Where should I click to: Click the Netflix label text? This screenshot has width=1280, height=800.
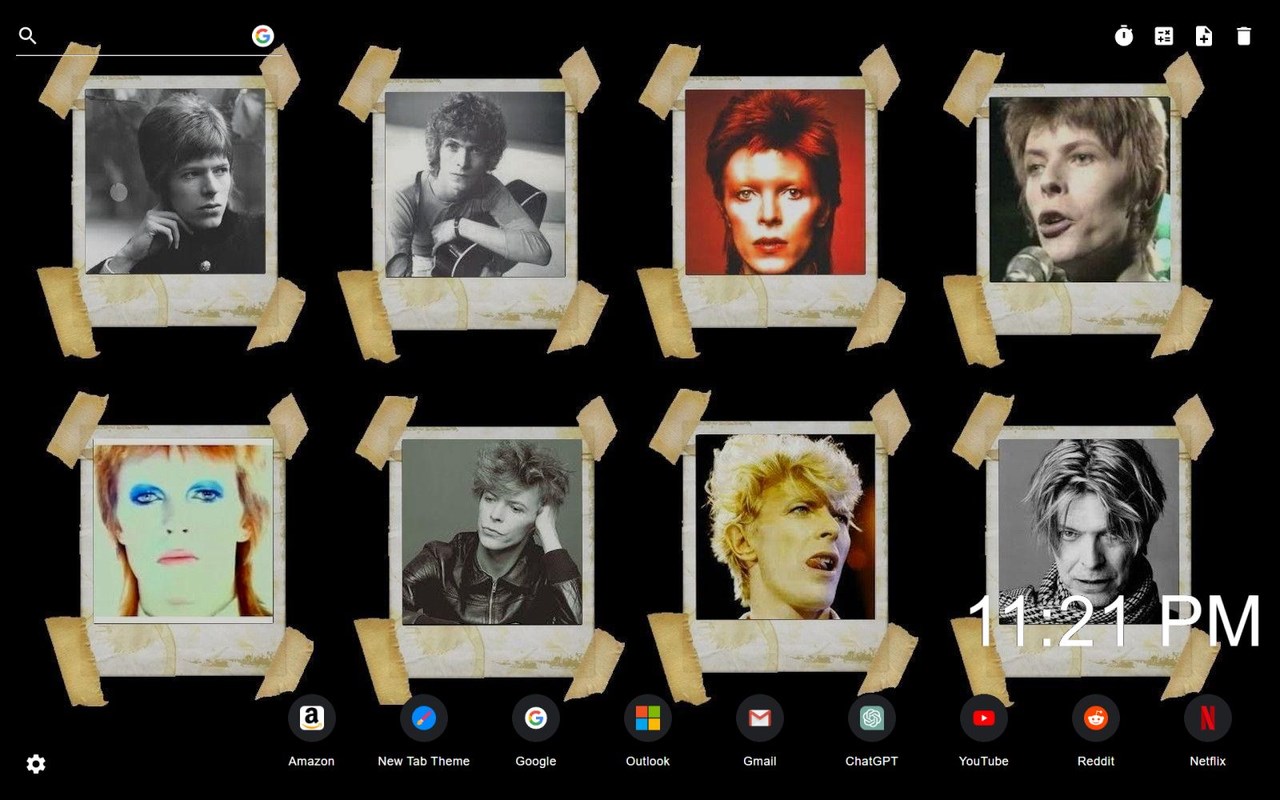point(1208,761)
